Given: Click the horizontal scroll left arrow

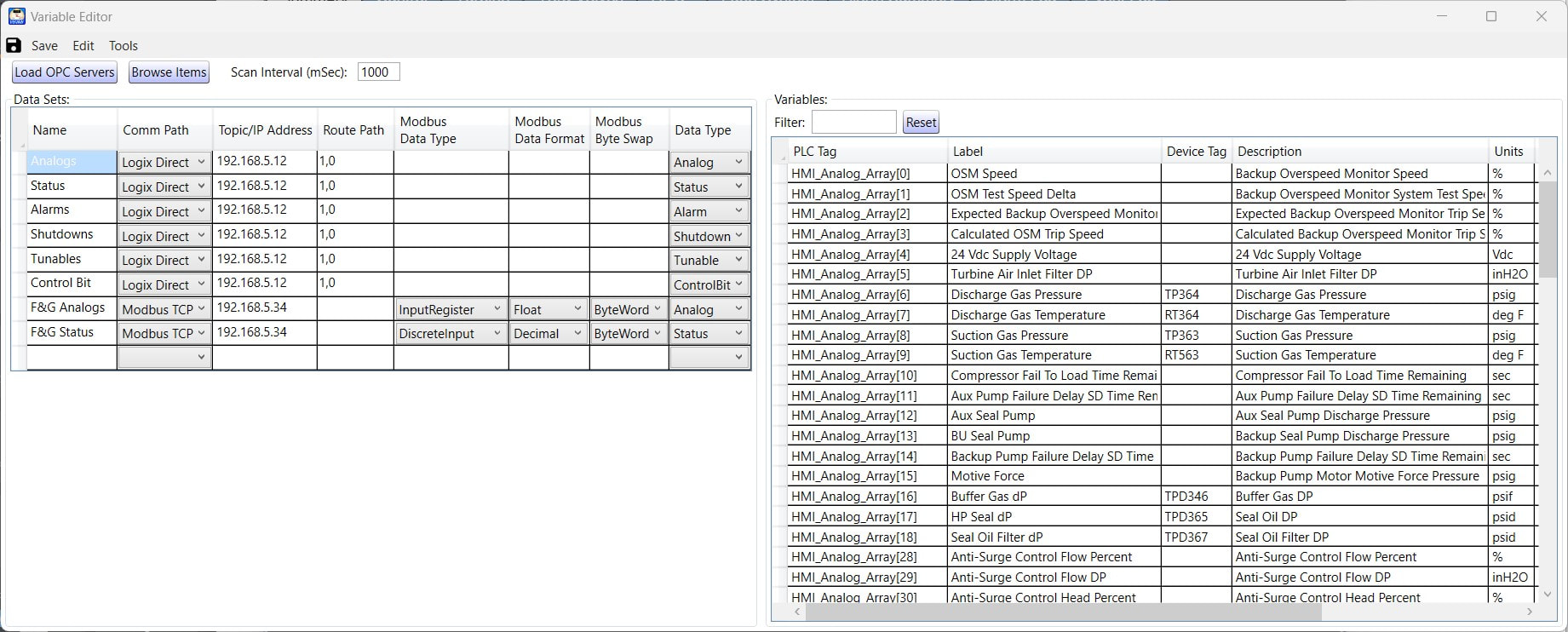Looking at the screenshot, I should point(797,612).
